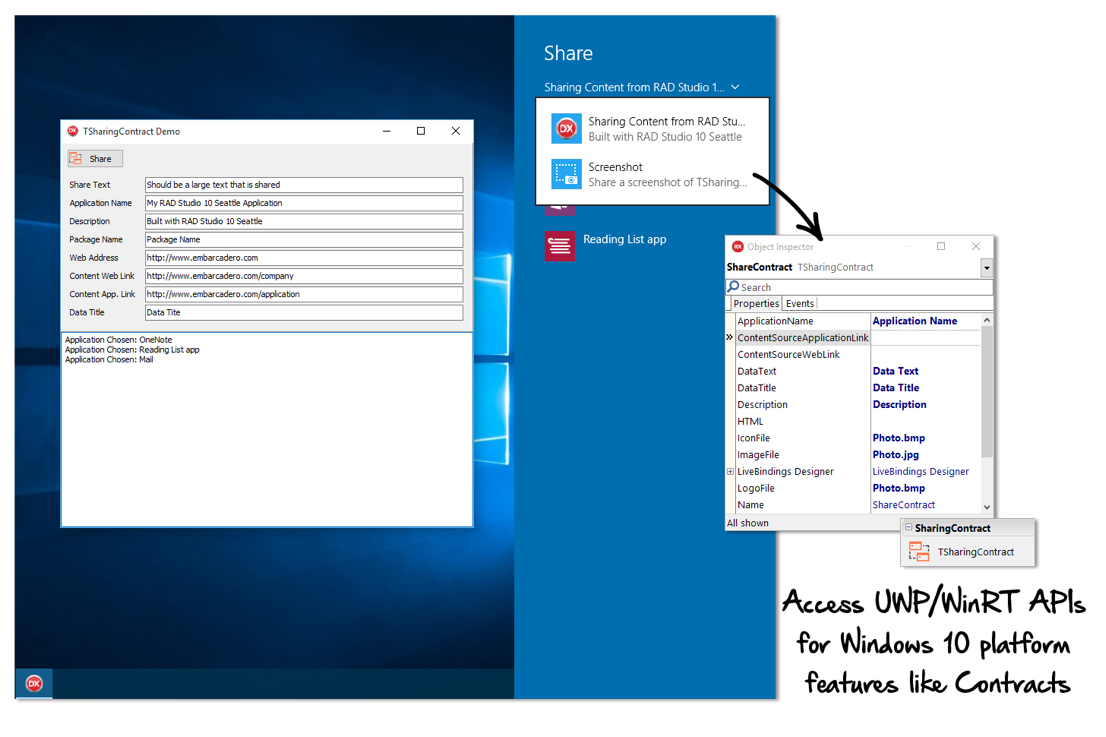This screenshot has height=737, width=1106.
Task: Click the Object Inspector vertical scrollbar thumb
Action: tap(987, 391)
